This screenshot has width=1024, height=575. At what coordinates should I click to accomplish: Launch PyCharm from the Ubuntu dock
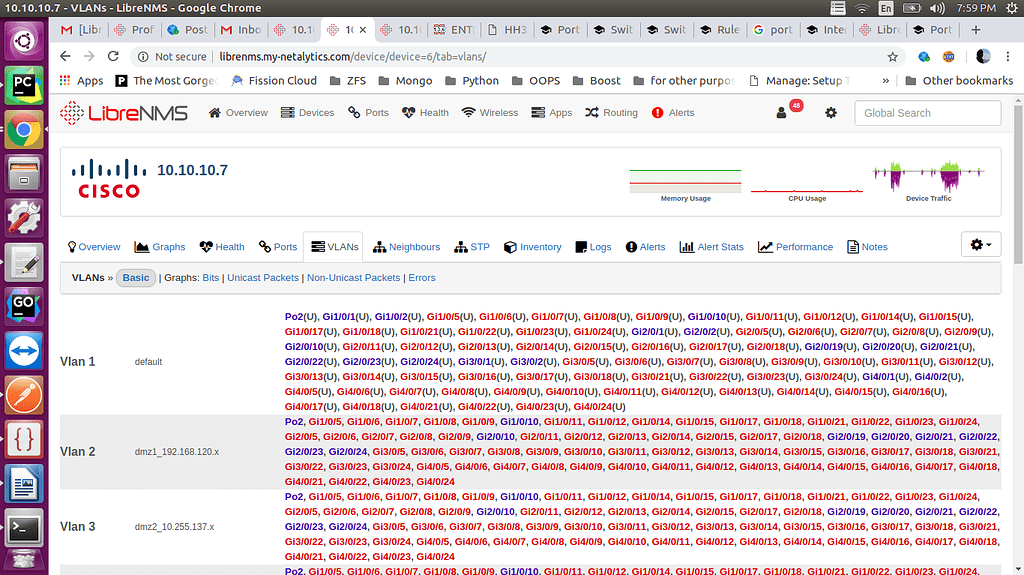(23, 86)
